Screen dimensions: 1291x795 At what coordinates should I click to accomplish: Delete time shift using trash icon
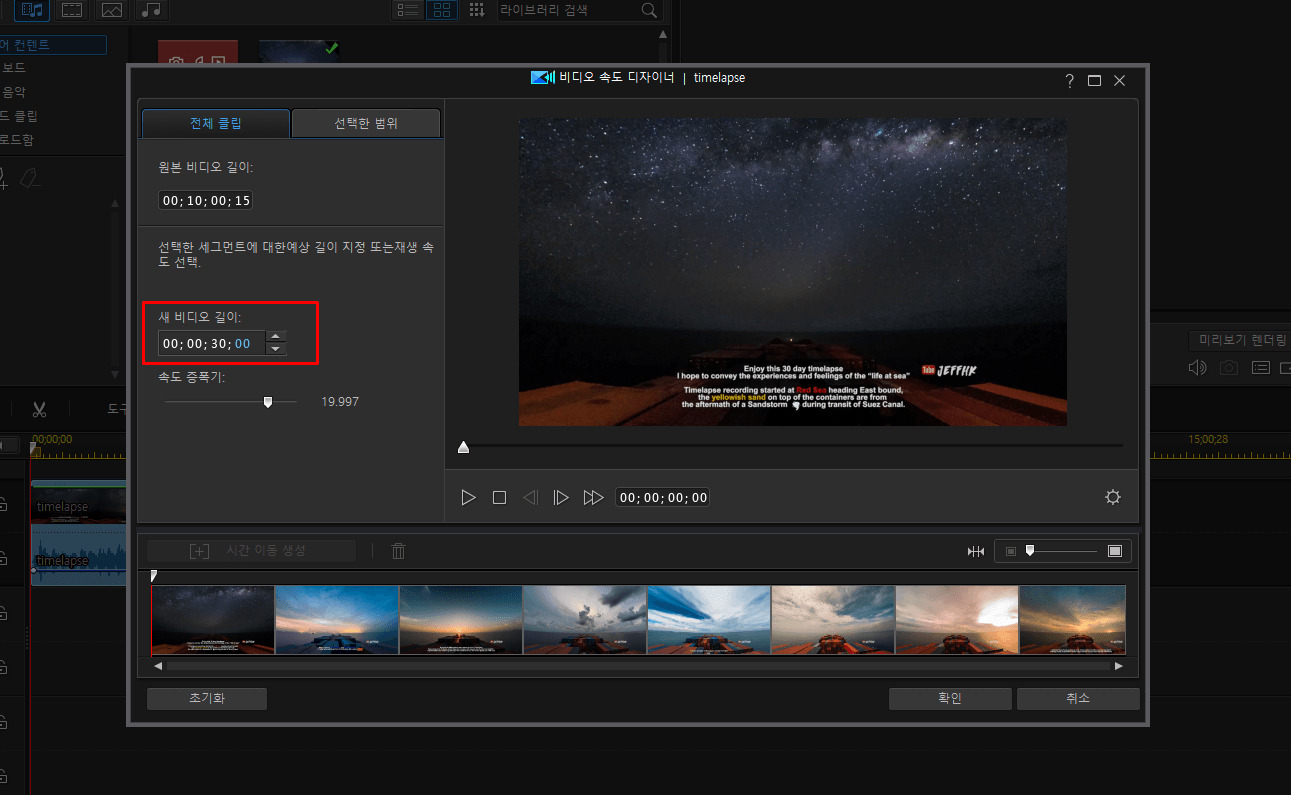[398, 551]
